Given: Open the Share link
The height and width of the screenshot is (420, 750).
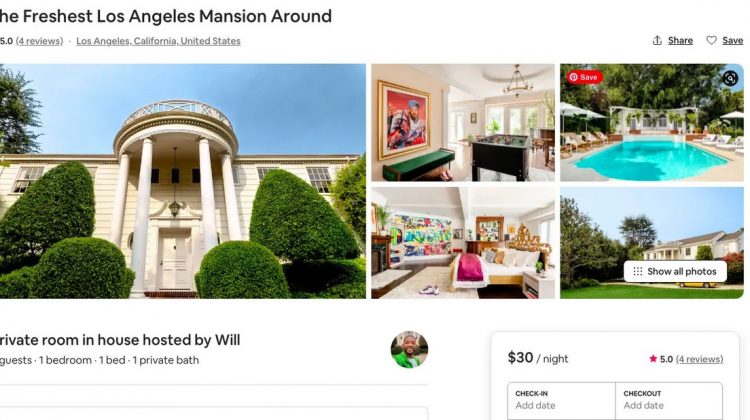Looking at the screenshot, I should coord(680,41).
